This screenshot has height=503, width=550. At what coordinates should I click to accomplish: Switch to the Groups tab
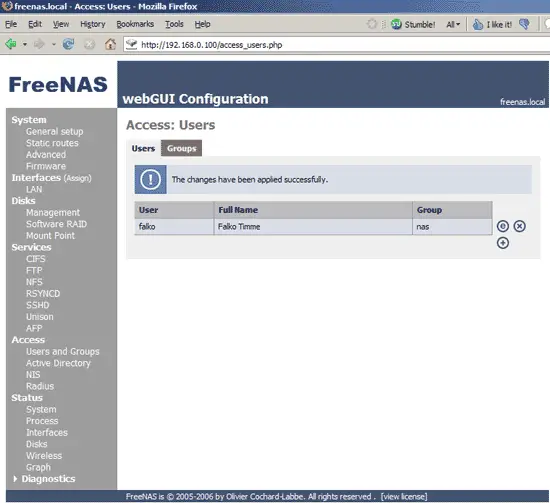(181, 148)
